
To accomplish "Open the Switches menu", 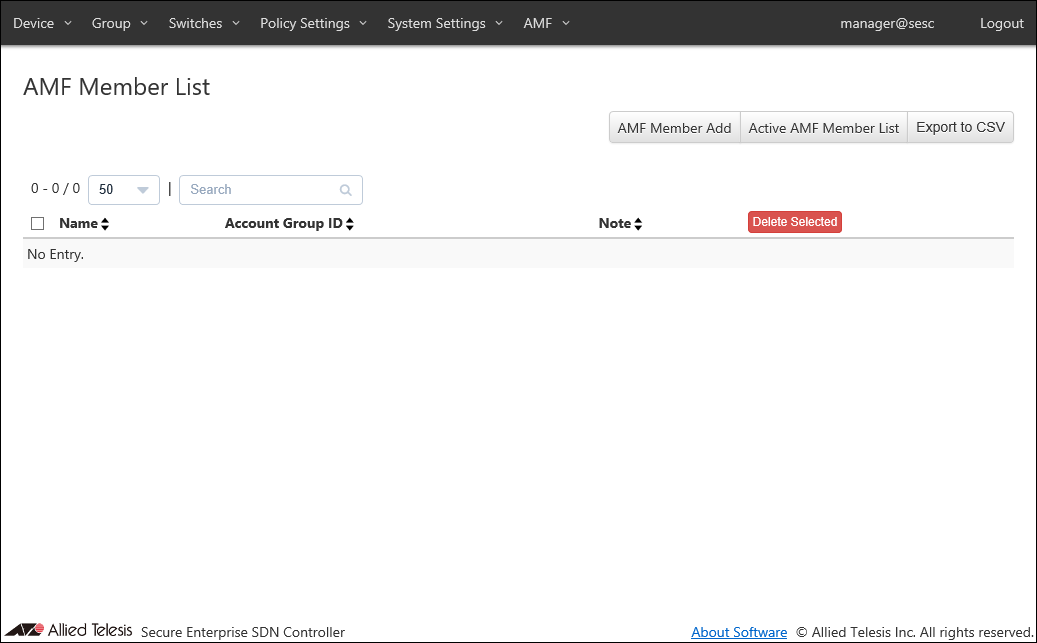I will click(204, 23).
